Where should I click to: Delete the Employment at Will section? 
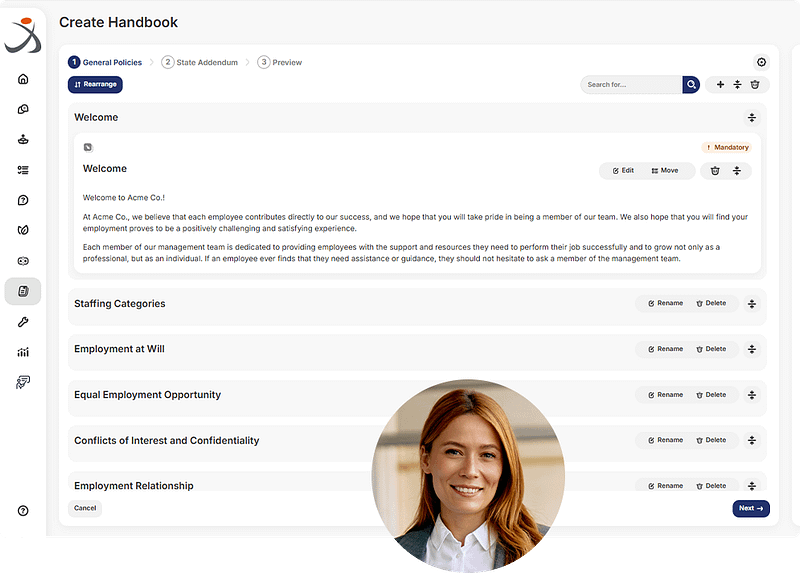pyautogui.click(x=711, y=350)
